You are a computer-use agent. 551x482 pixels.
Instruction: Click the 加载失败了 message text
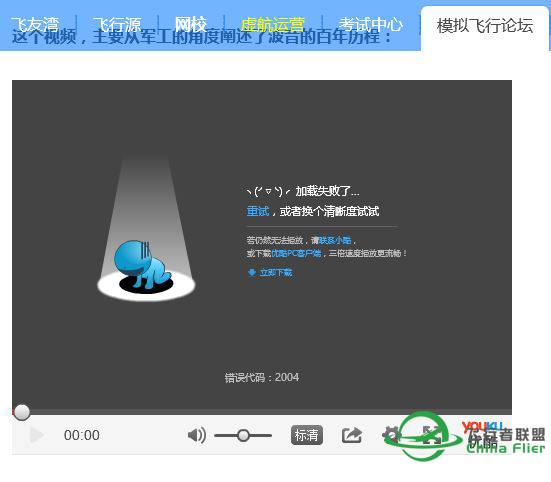pos(327,191)
